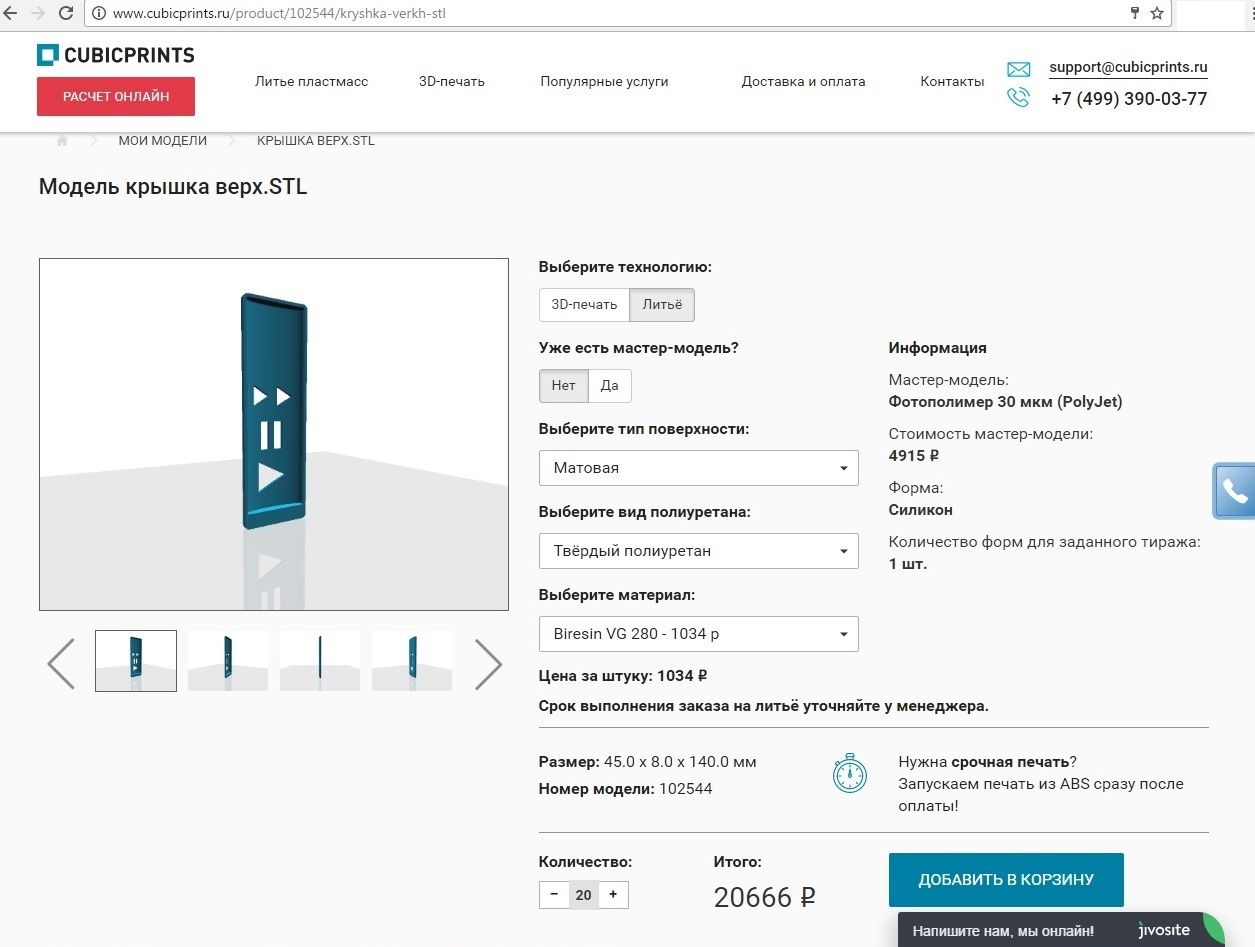Select the Литьё technology option
Viewport: 1255px width, 947px height.
click(x=661, y=305)
